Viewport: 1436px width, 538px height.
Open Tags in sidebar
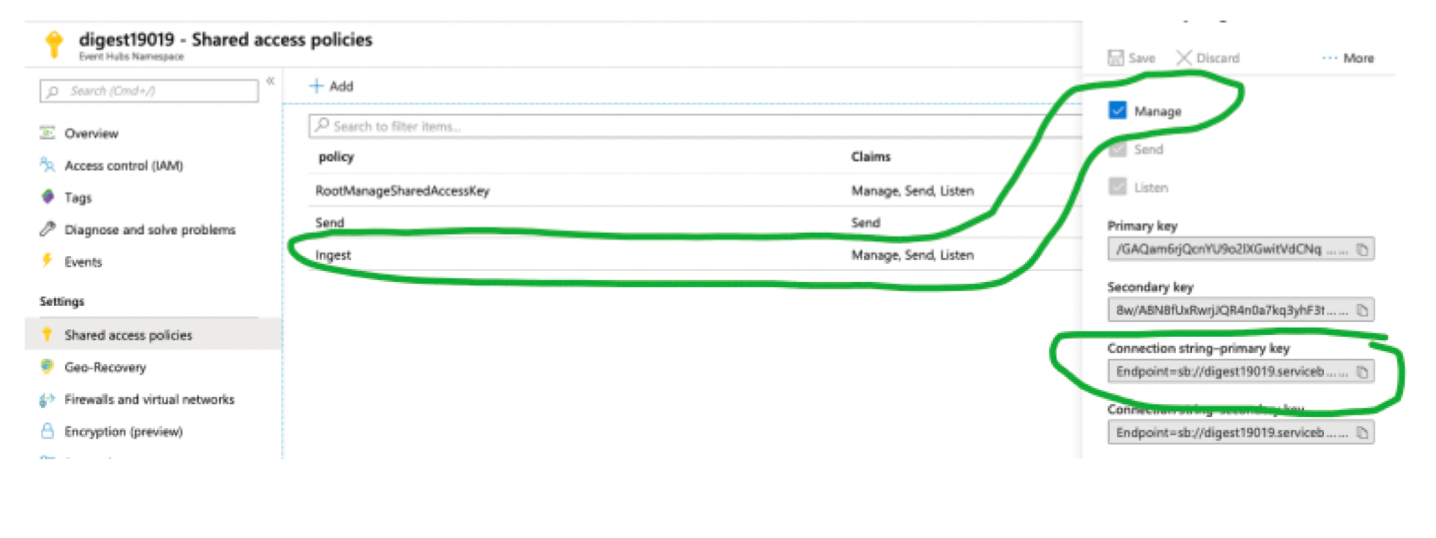click(78, 197)
